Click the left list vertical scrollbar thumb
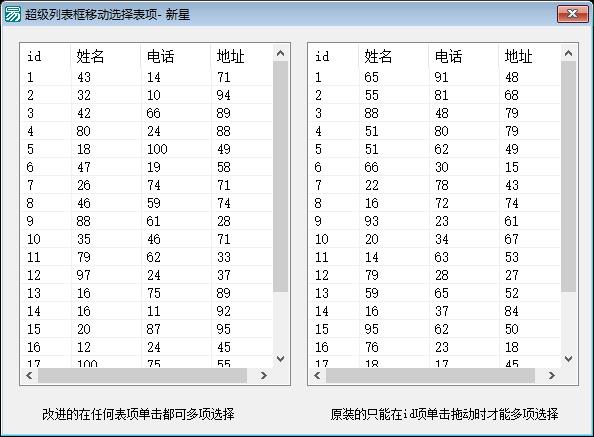 pyautogui.click(x=280, y=176)
